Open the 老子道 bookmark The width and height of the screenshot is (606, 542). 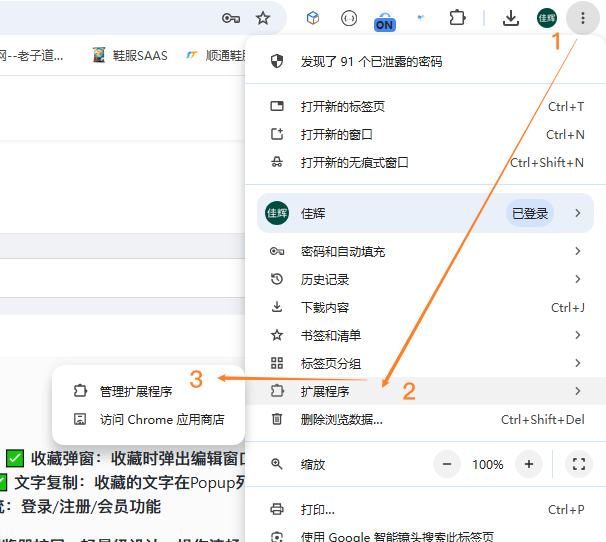pos(31,56)
